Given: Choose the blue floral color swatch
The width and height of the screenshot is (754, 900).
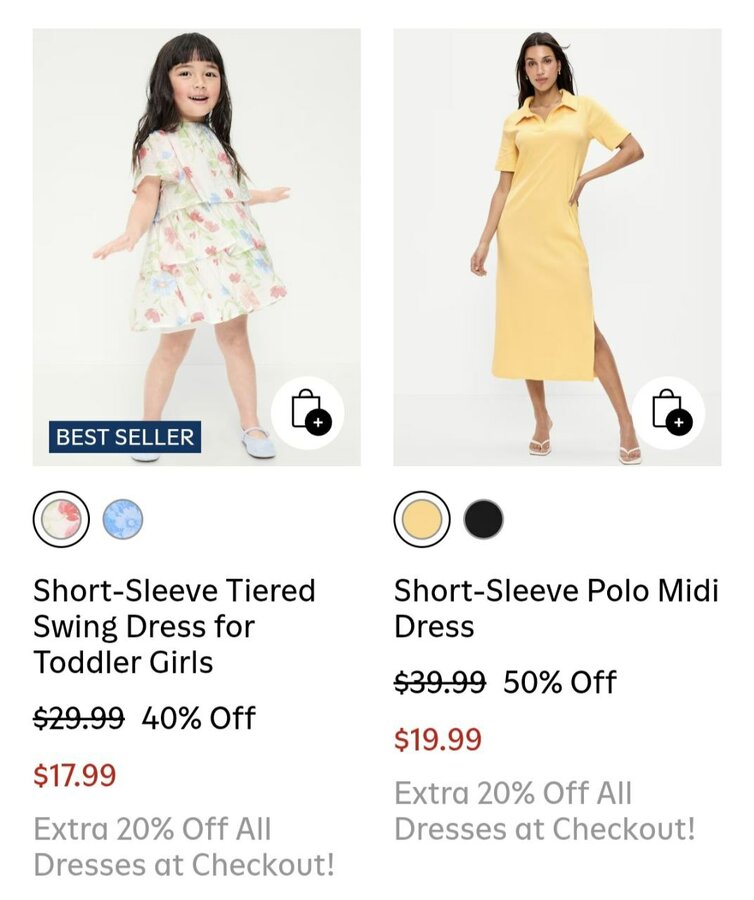Looking at the screenshot, I should (x=123, y=519).
